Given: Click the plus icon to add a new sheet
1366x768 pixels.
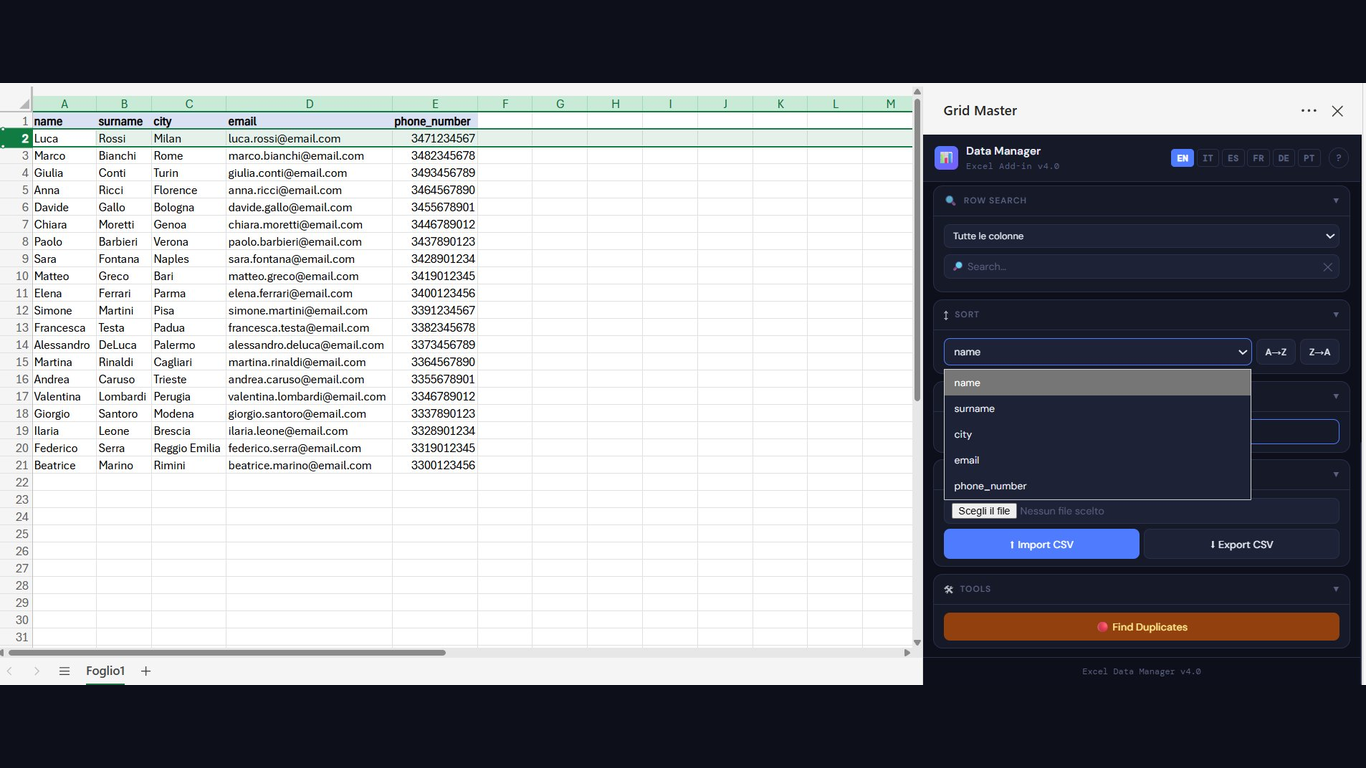Looking at the screenshot, I should click(145, 670).
